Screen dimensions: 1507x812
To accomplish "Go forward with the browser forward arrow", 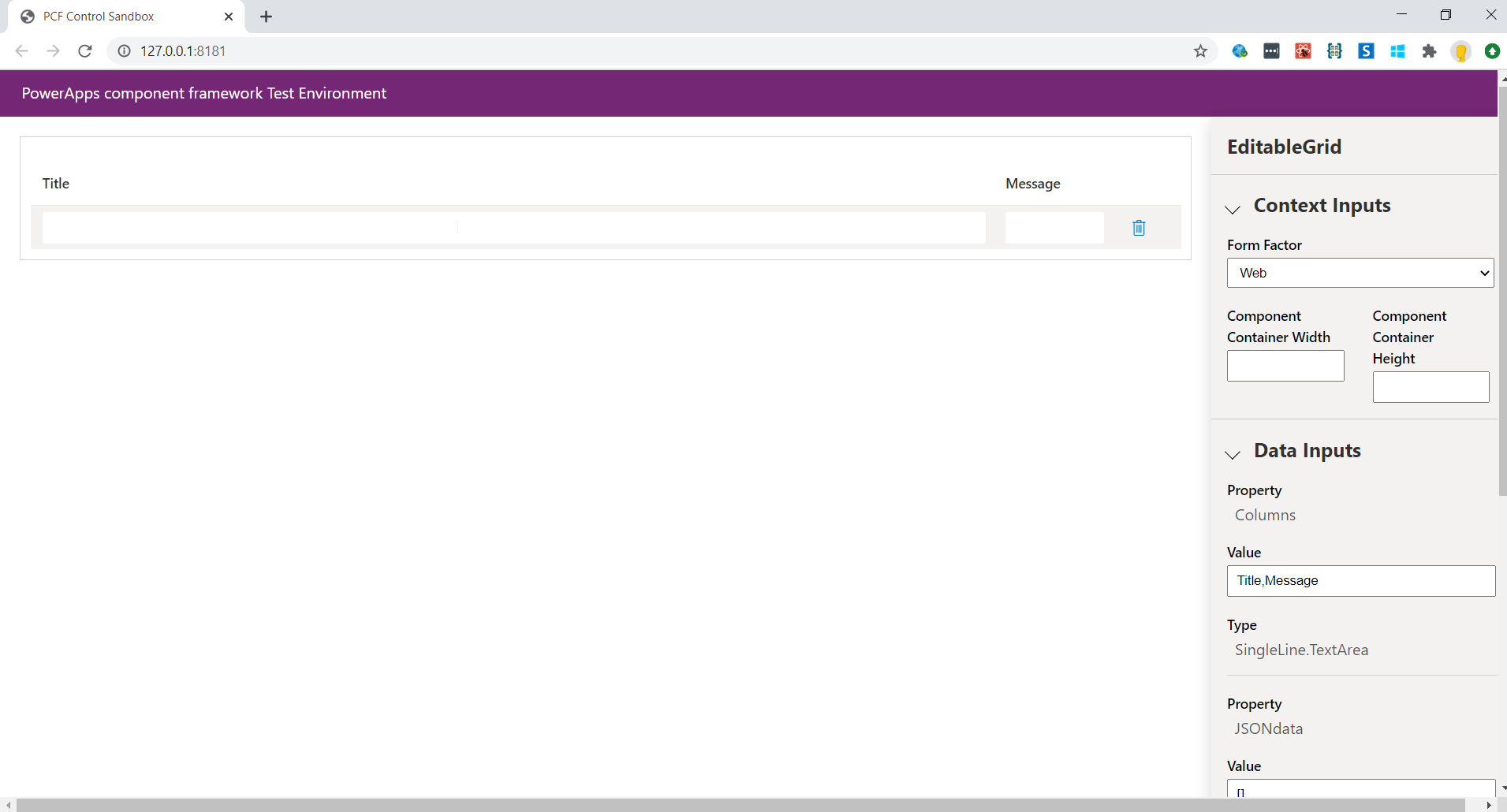I will click(53, 51).
